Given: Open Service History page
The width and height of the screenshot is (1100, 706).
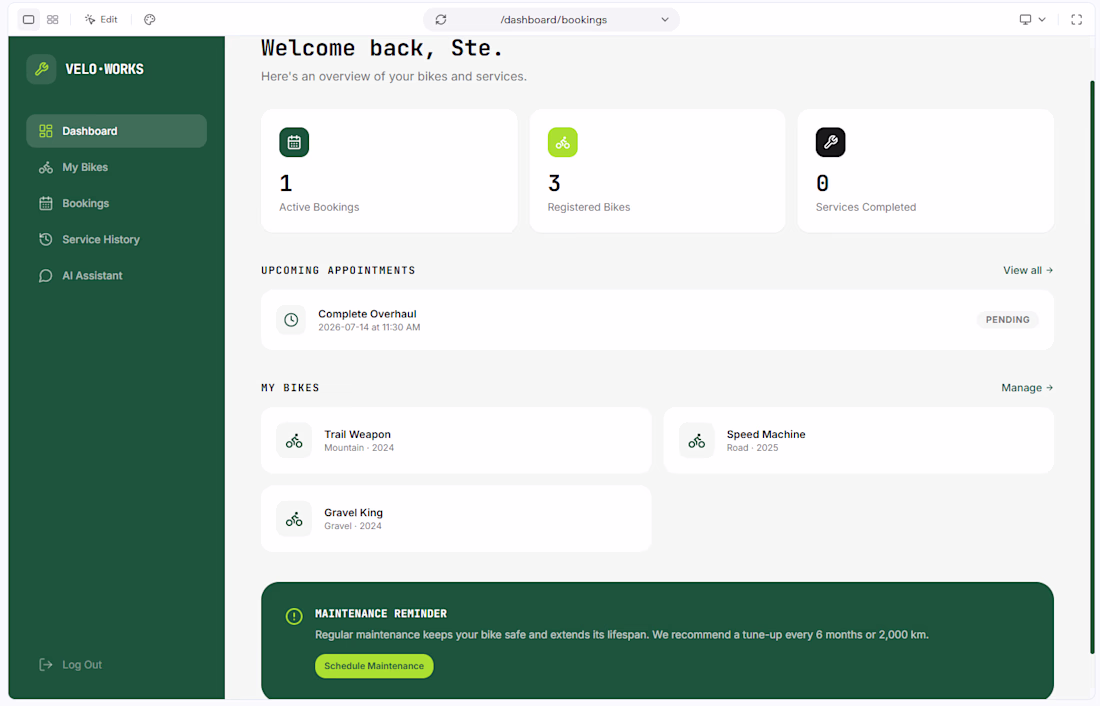Looking at the screenshot, I should point(116,239).
